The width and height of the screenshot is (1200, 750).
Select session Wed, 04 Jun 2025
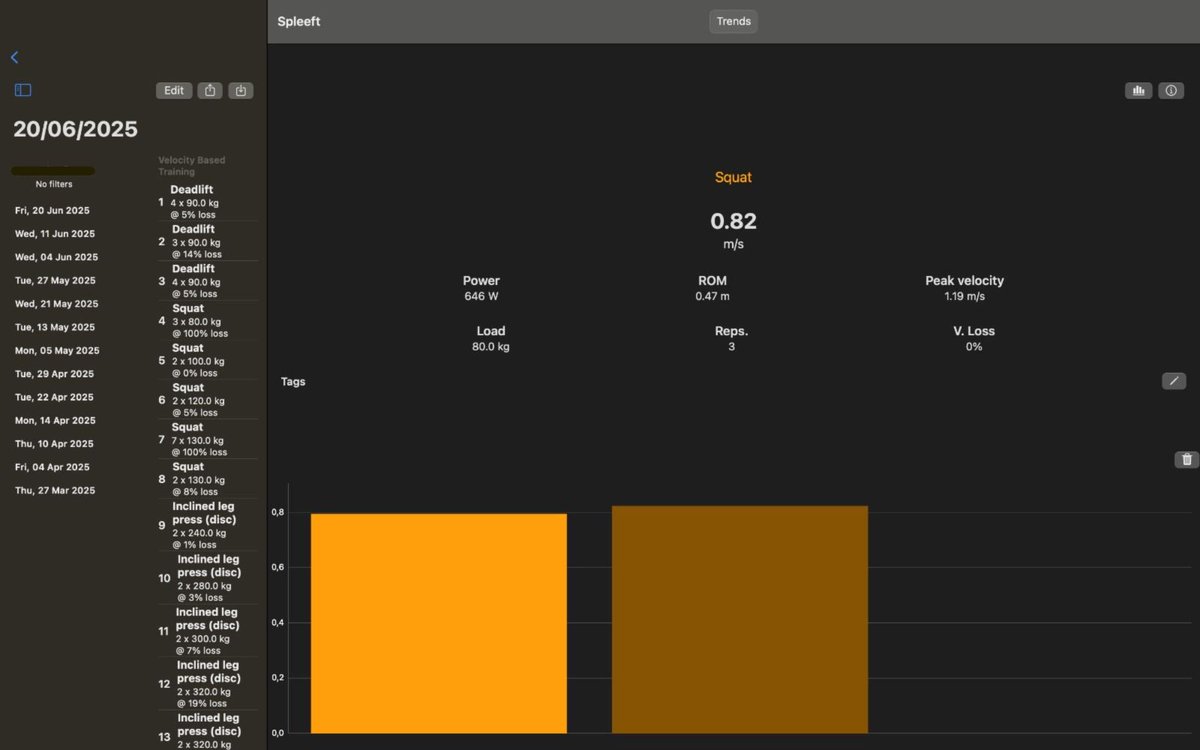point(56,257)
